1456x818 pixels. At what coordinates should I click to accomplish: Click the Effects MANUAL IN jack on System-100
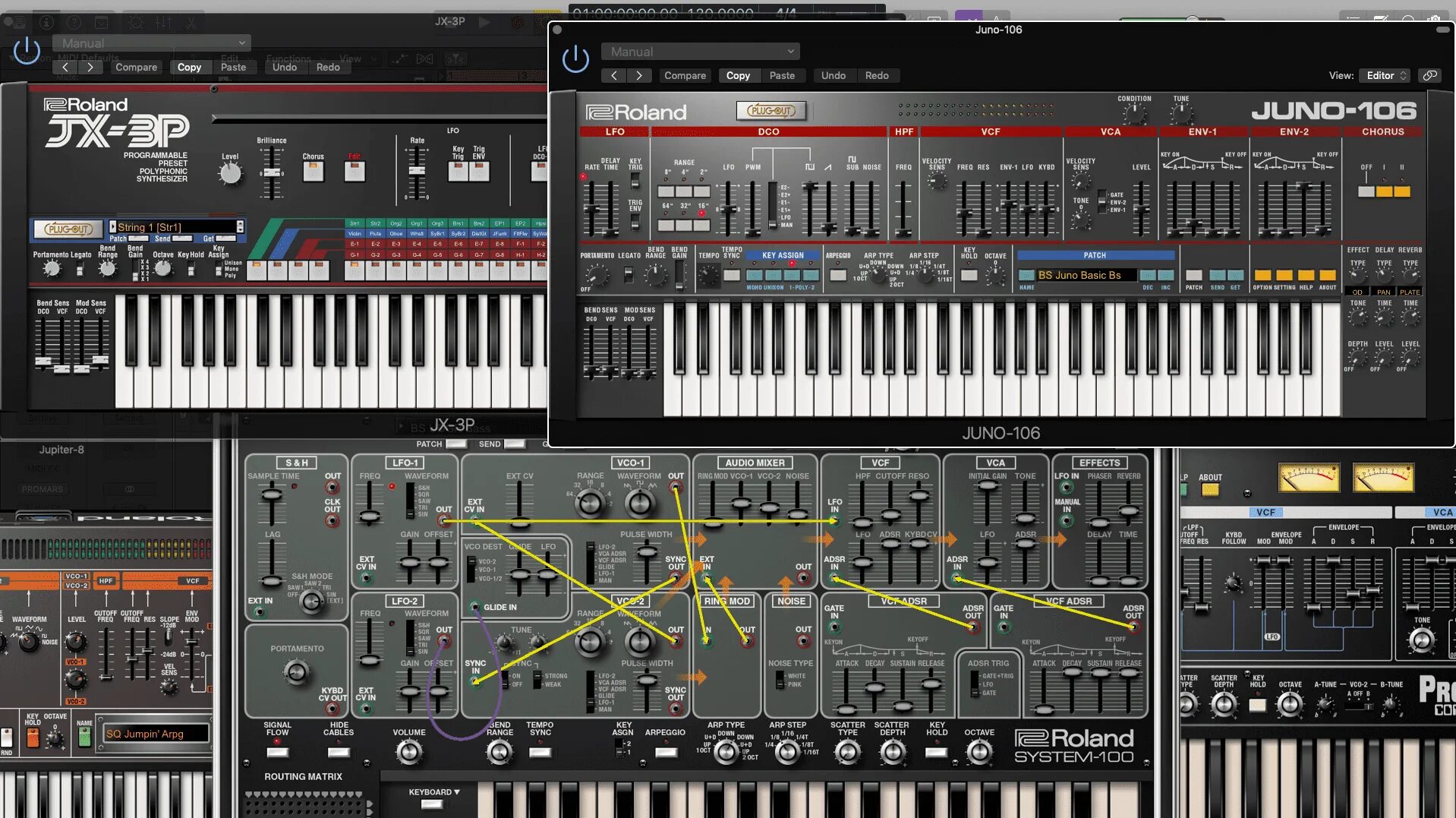click(x=1067, y=521)
